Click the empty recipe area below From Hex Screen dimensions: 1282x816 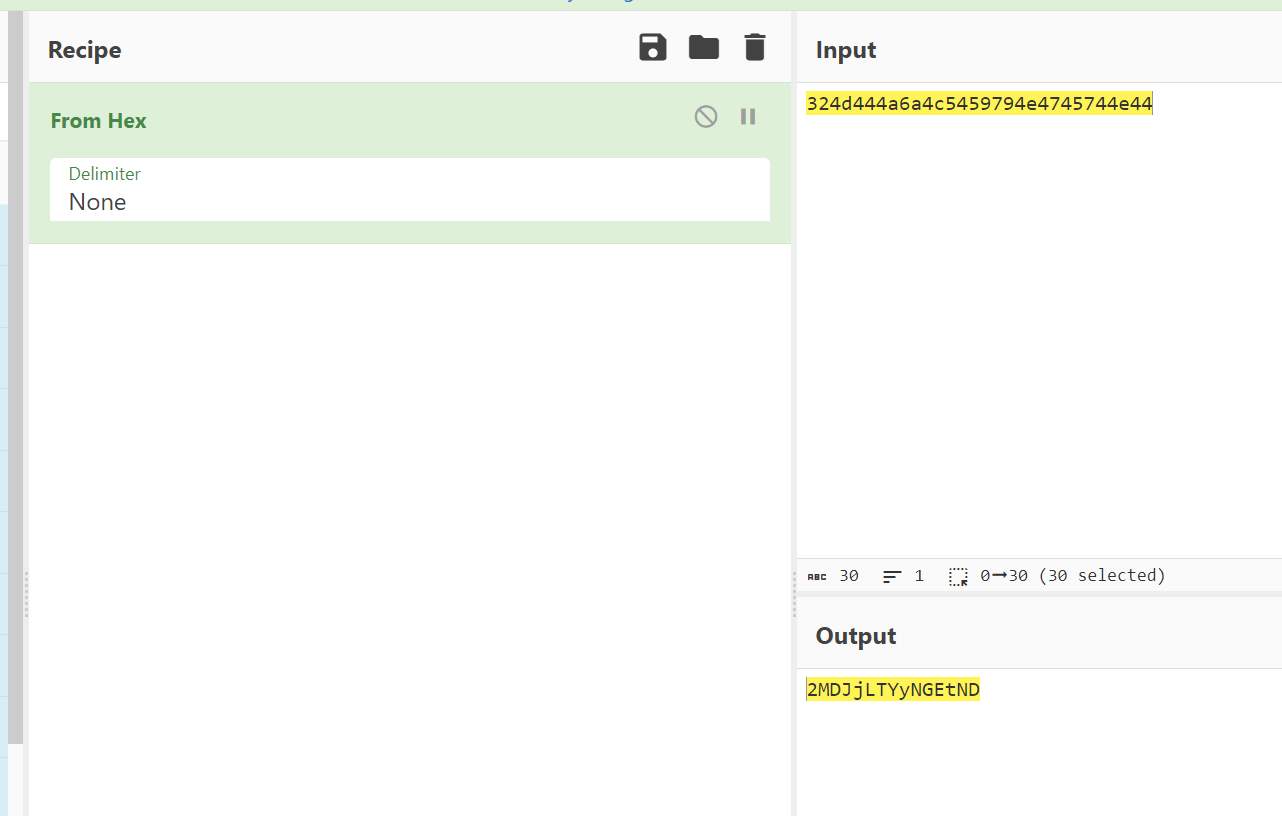click(x=409, y=500)
